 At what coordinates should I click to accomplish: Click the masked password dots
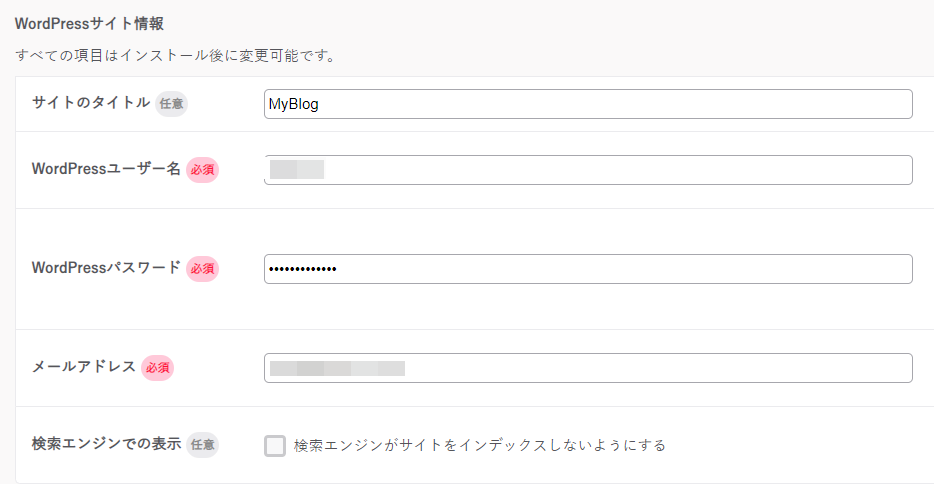tap(303, 269)
